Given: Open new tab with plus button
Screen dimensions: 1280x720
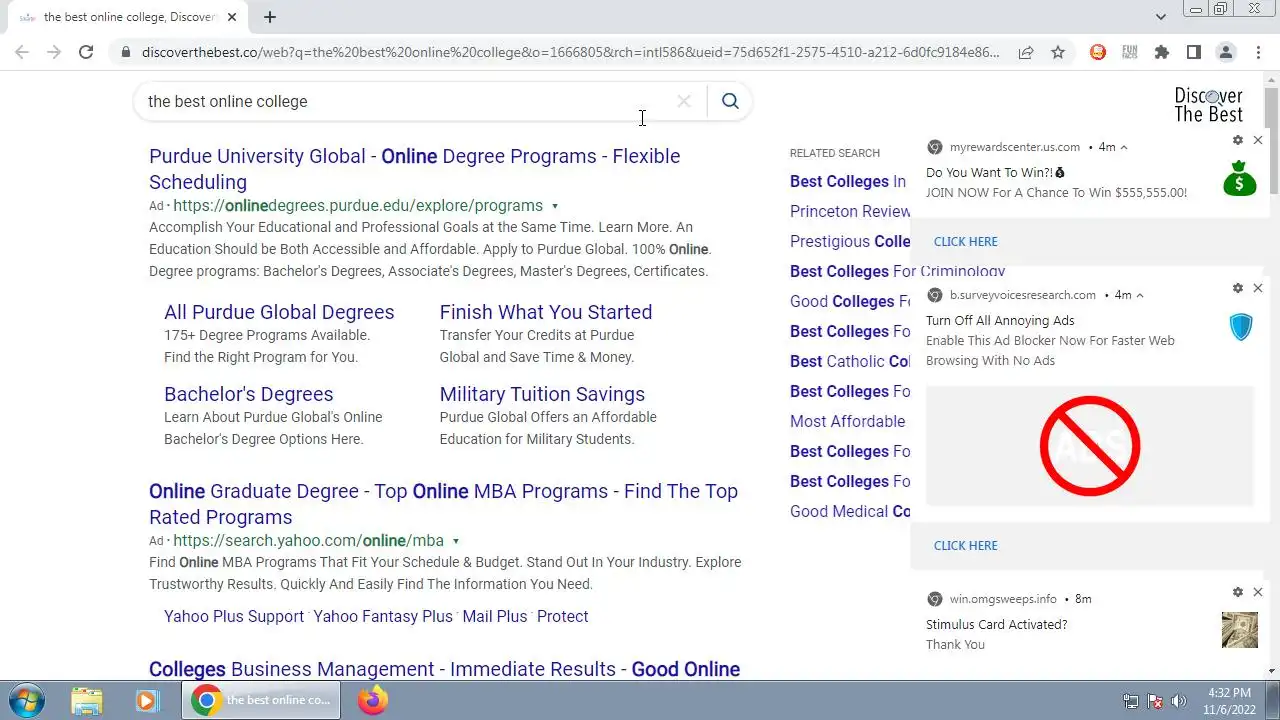Looking at the screenshot, I should click(x=270, y=17).
